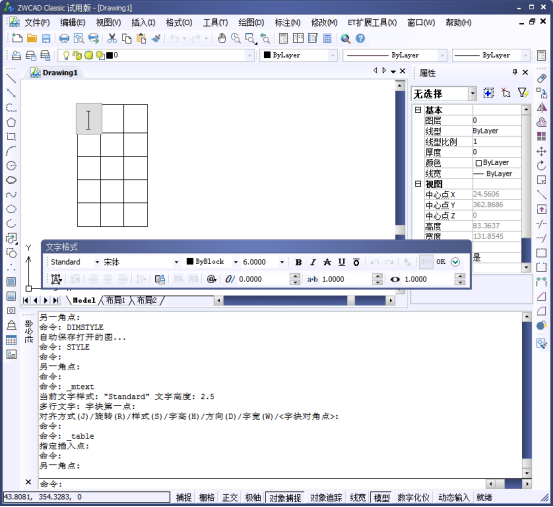Select the Arc draw tool
The image size is (553, 507).
coord(11,151)
